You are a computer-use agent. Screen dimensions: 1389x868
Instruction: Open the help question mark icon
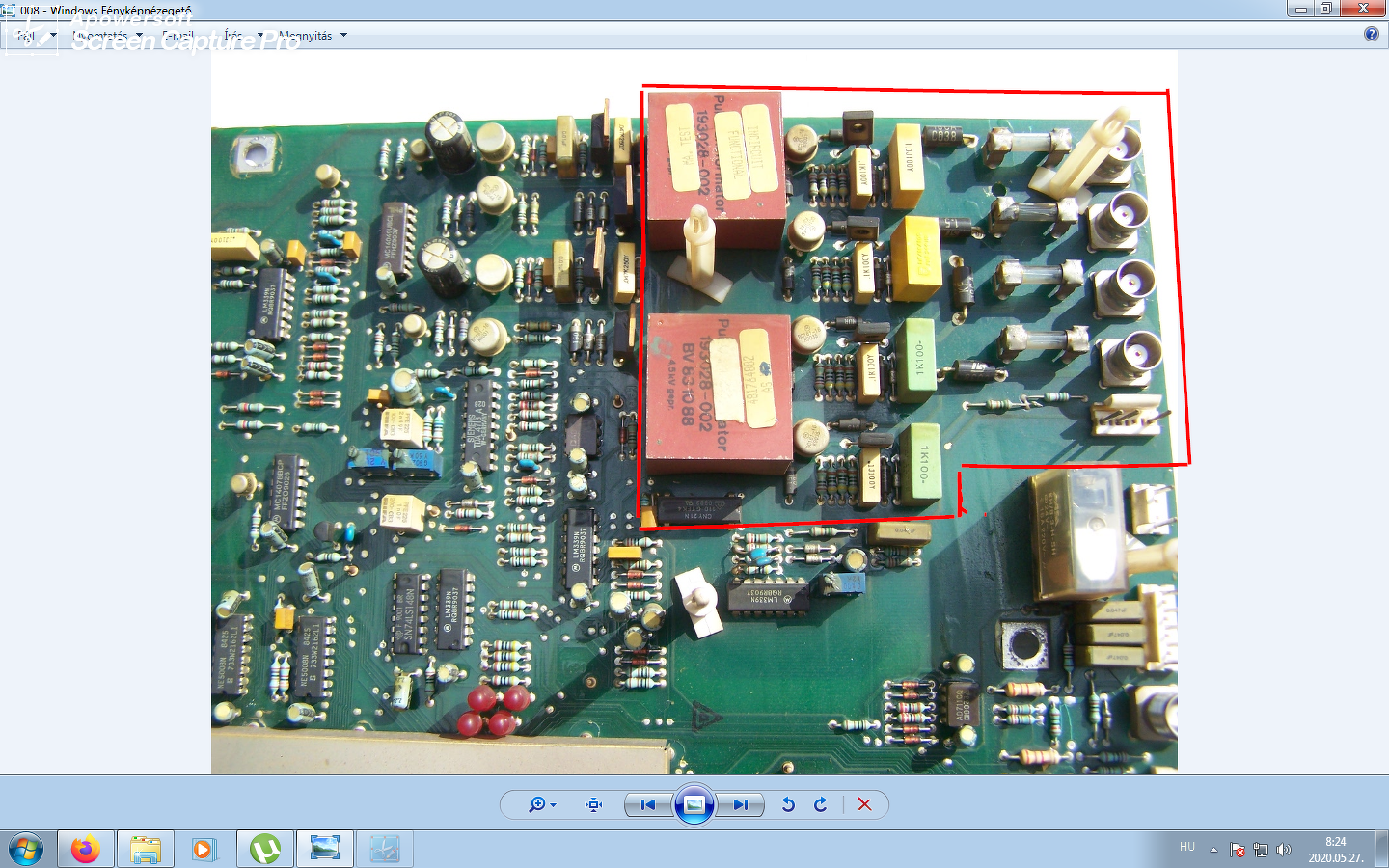coord(1372,34)
